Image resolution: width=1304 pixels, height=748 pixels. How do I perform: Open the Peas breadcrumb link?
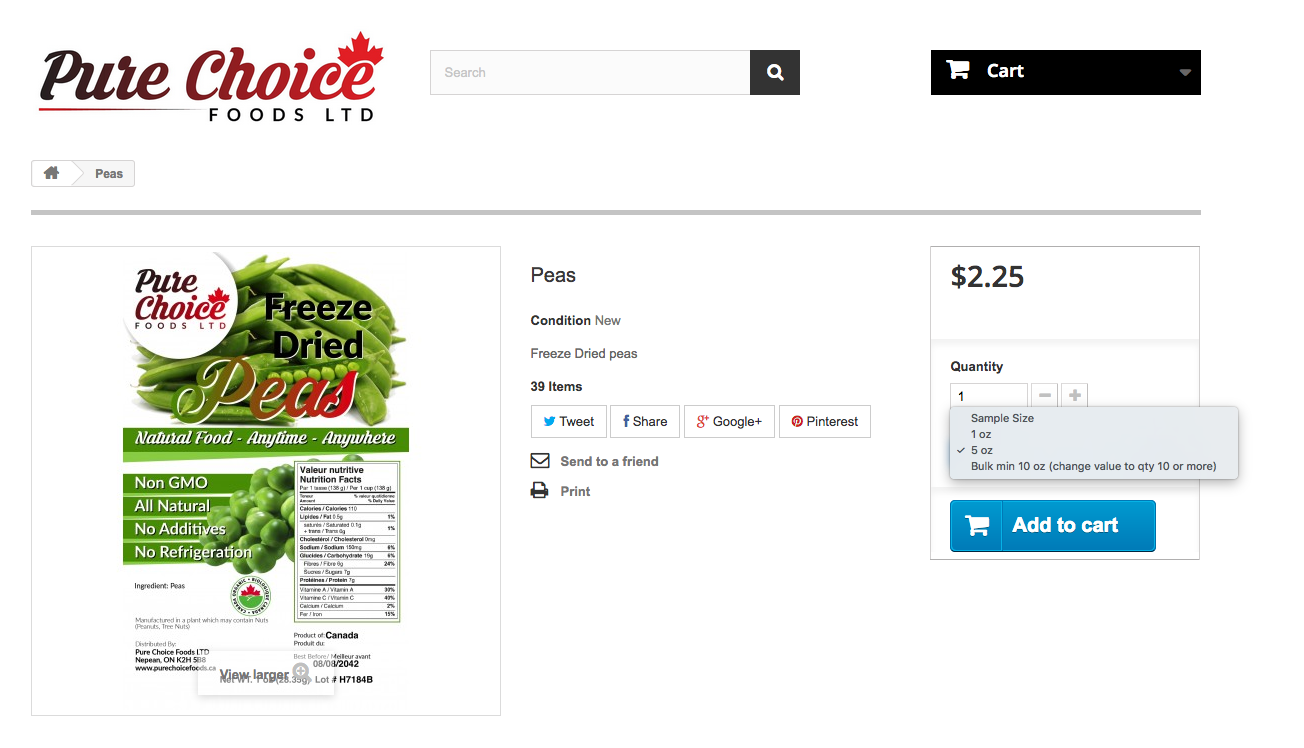109,174
